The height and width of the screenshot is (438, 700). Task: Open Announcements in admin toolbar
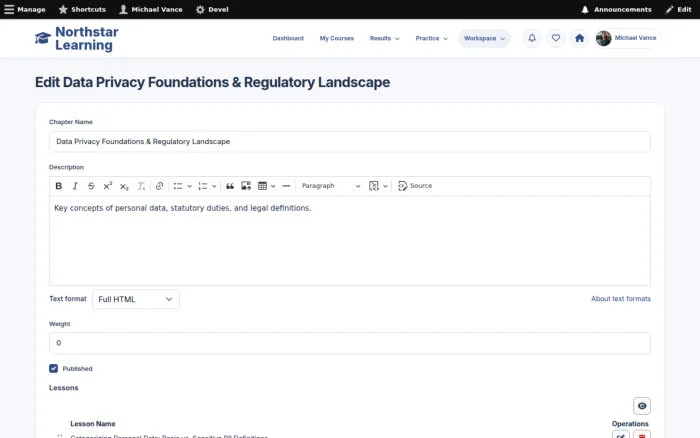[617, 9]
